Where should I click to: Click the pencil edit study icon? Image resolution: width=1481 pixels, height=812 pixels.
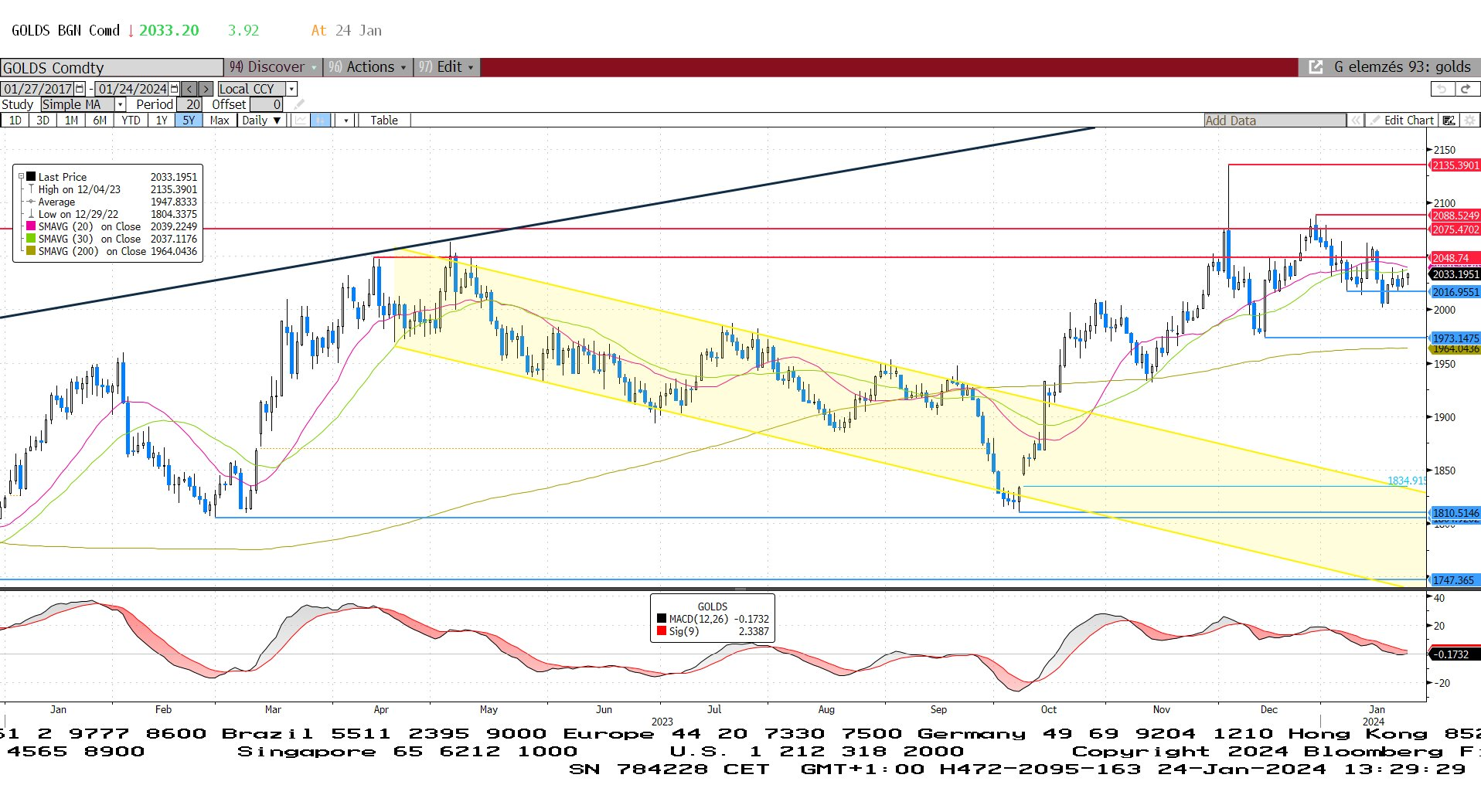pos(299,104)
